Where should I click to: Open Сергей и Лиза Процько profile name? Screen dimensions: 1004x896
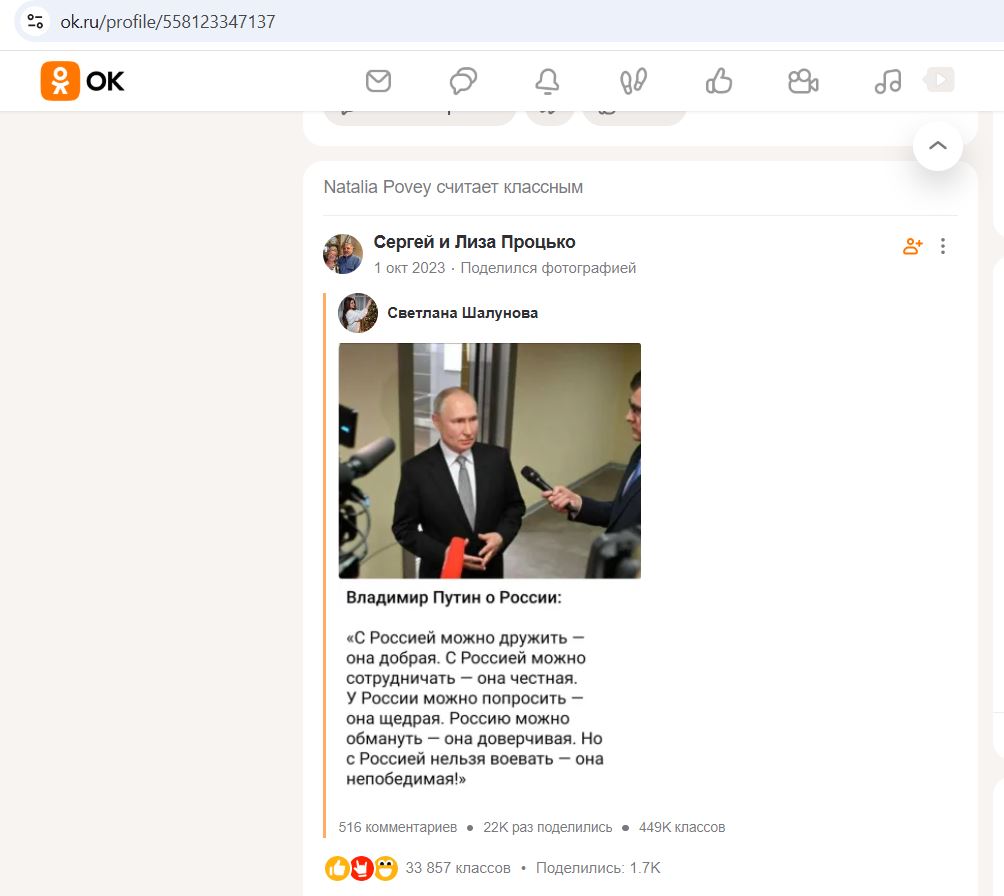coord(474,242)
